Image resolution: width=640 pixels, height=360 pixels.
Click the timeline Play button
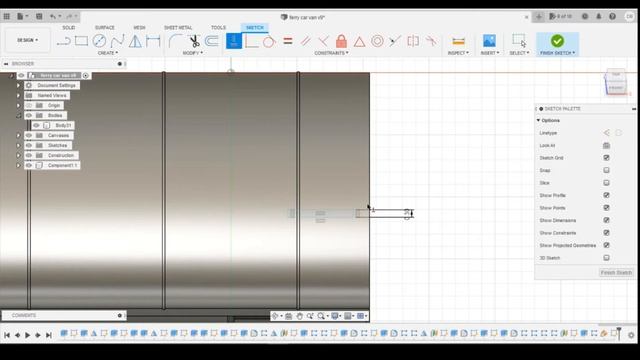point(27,335)
